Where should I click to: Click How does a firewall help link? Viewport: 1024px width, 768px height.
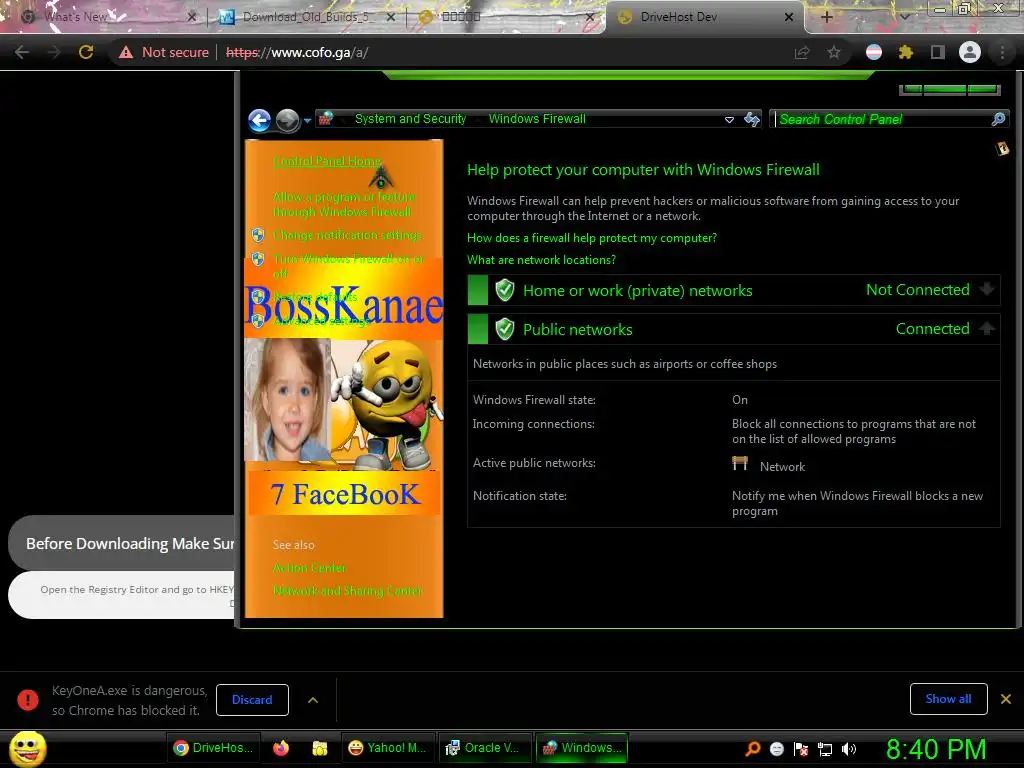click(x=592, y=238)
